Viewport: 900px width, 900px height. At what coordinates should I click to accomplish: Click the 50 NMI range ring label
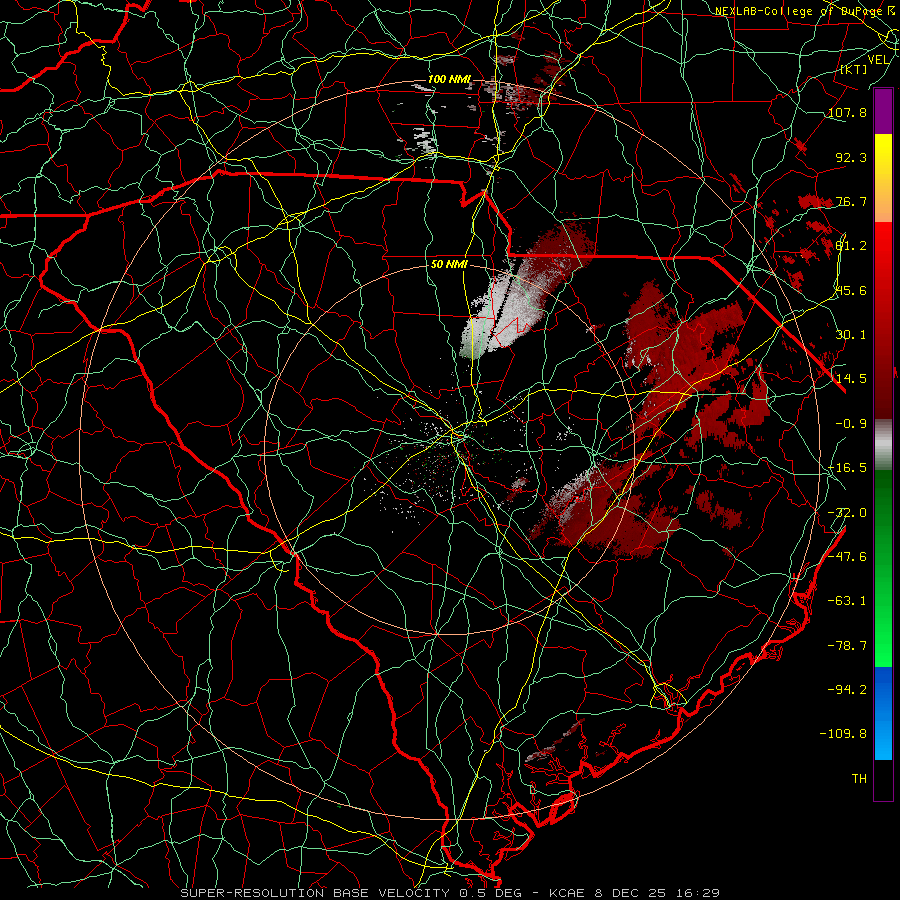(449, 264)
